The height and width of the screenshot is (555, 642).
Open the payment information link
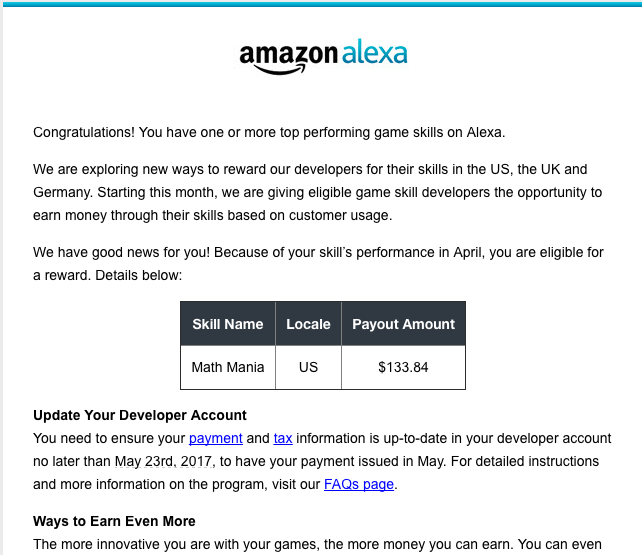tap(216, 438)
